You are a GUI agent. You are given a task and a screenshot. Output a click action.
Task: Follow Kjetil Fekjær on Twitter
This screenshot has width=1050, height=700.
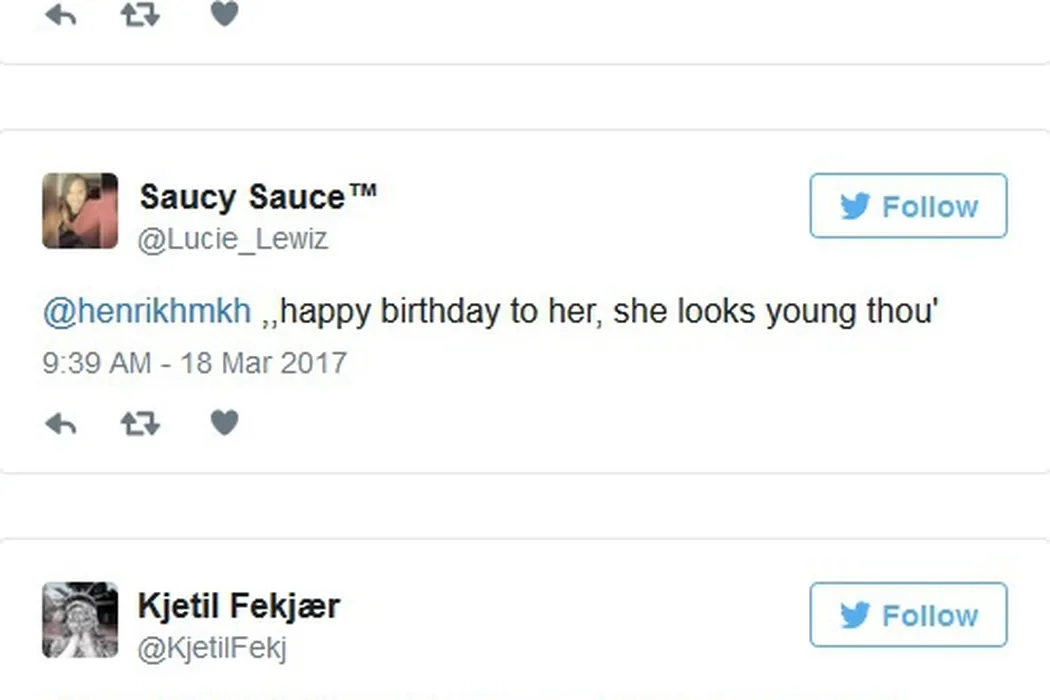908,615
